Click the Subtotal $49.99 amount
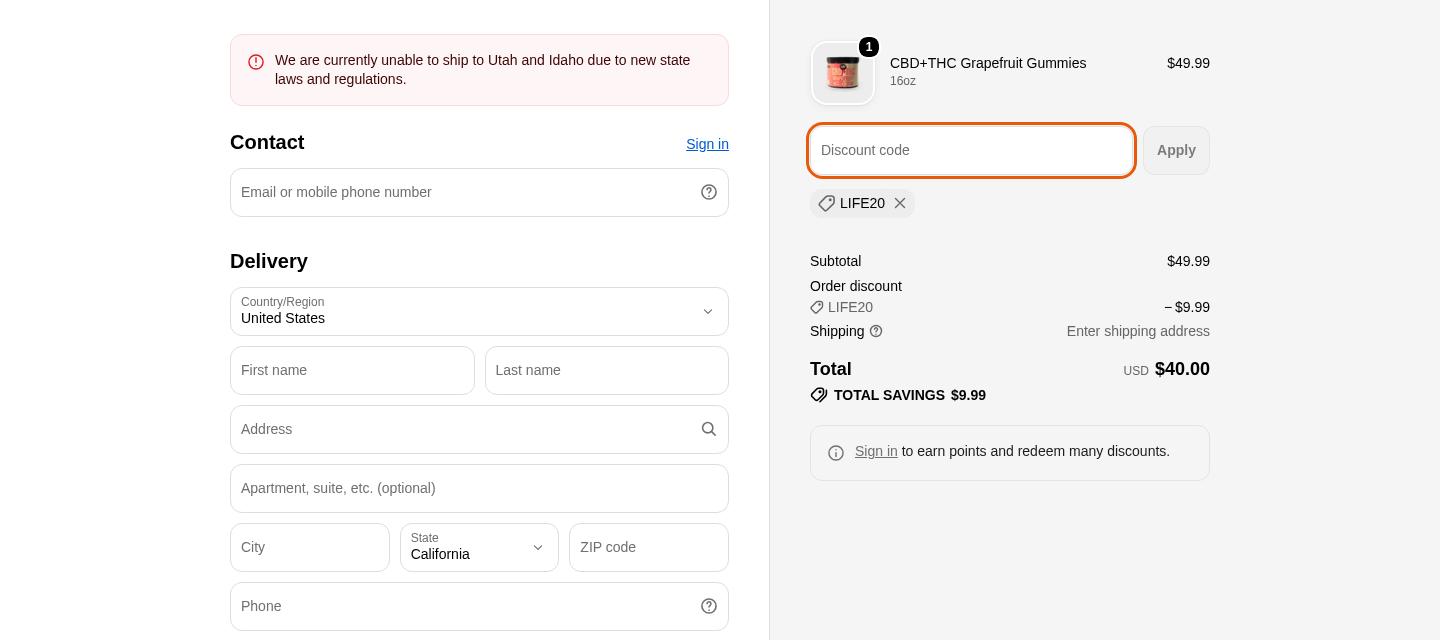The width and height of the screenshot is (1440, 640). coord(1188,261)
